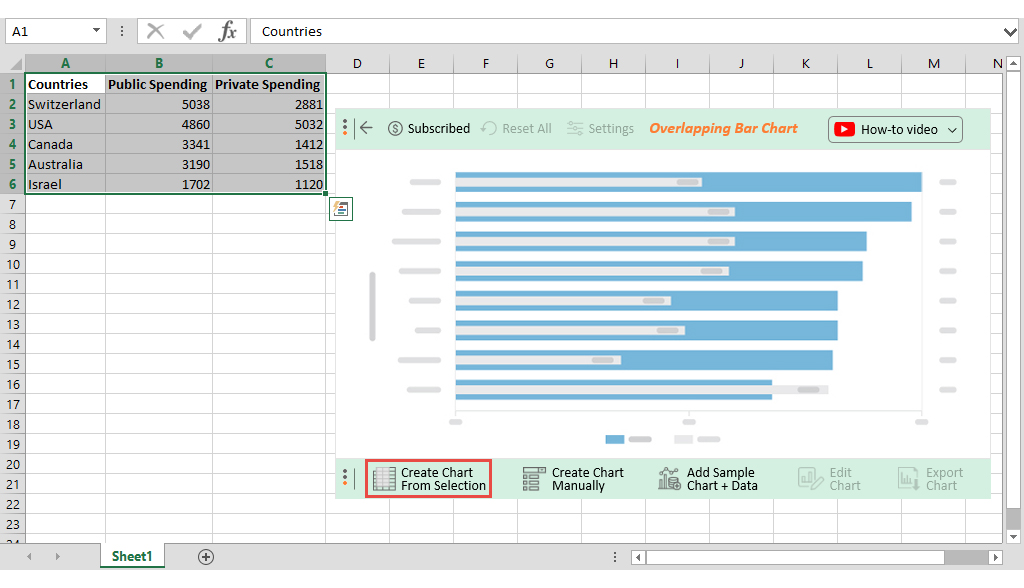Viewport: 1024px width, 588px height.
Task: Open the toolbar three-dot menu
Action: point(345,128)
